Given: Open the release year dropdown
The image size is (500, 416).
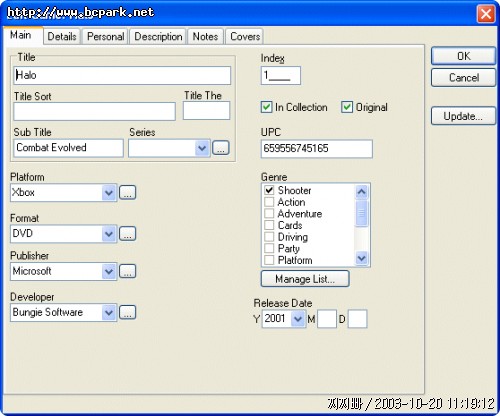Looking at the screenshot, I should coord(298,319).
